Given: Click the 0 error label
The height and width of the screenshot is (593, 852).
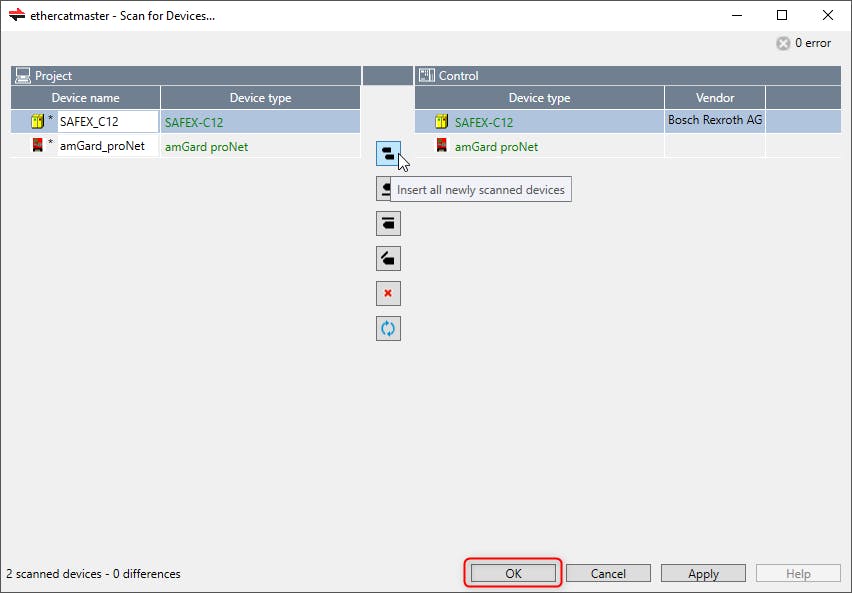Looking at the screenshot, I should pyautogui.click(x=813, y=43).
